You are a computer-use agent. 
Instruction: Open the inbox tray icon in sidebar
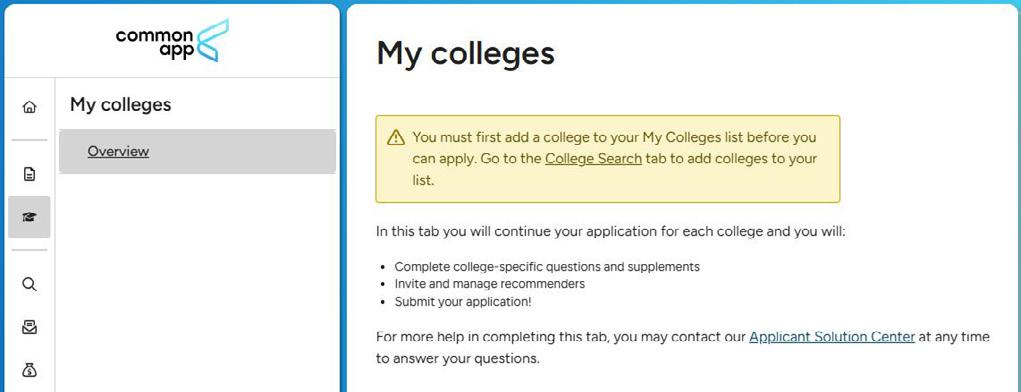click(29, 328)
